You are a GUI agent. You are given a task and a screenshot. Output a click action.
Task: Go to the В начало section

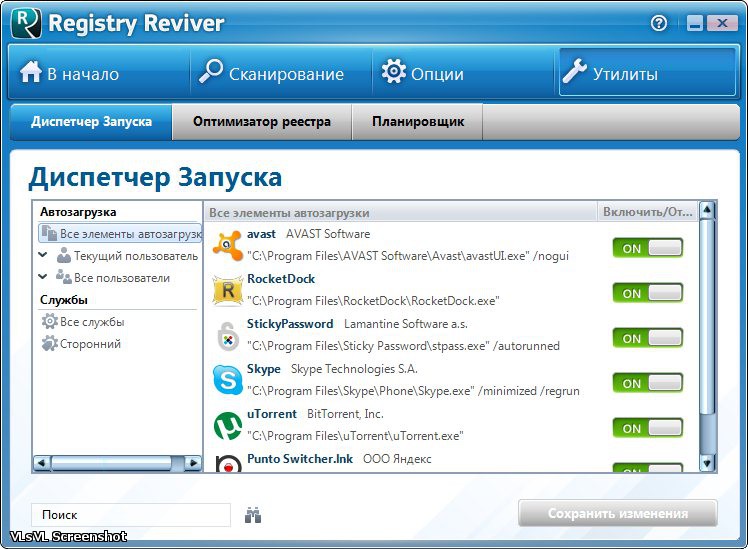99,73
